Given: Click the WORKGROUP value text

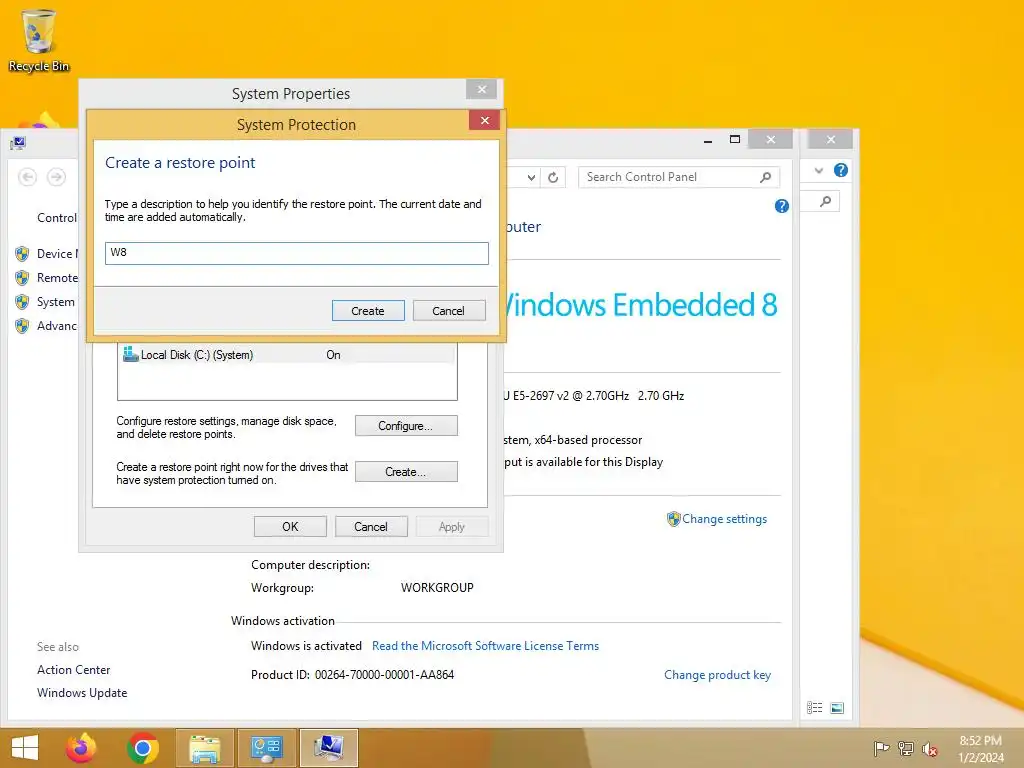Looking at the screenshot, I should coord(437,587).
